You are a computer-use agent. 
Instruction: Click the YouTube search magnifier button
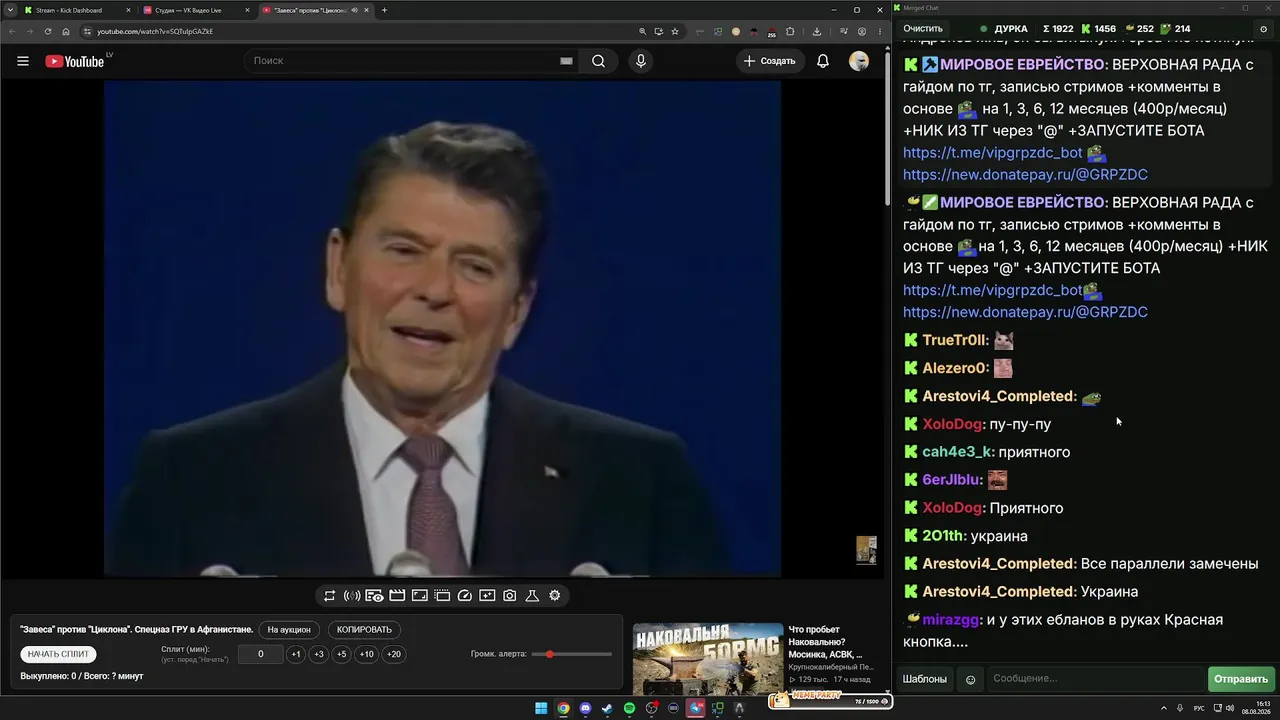(598, 61)
